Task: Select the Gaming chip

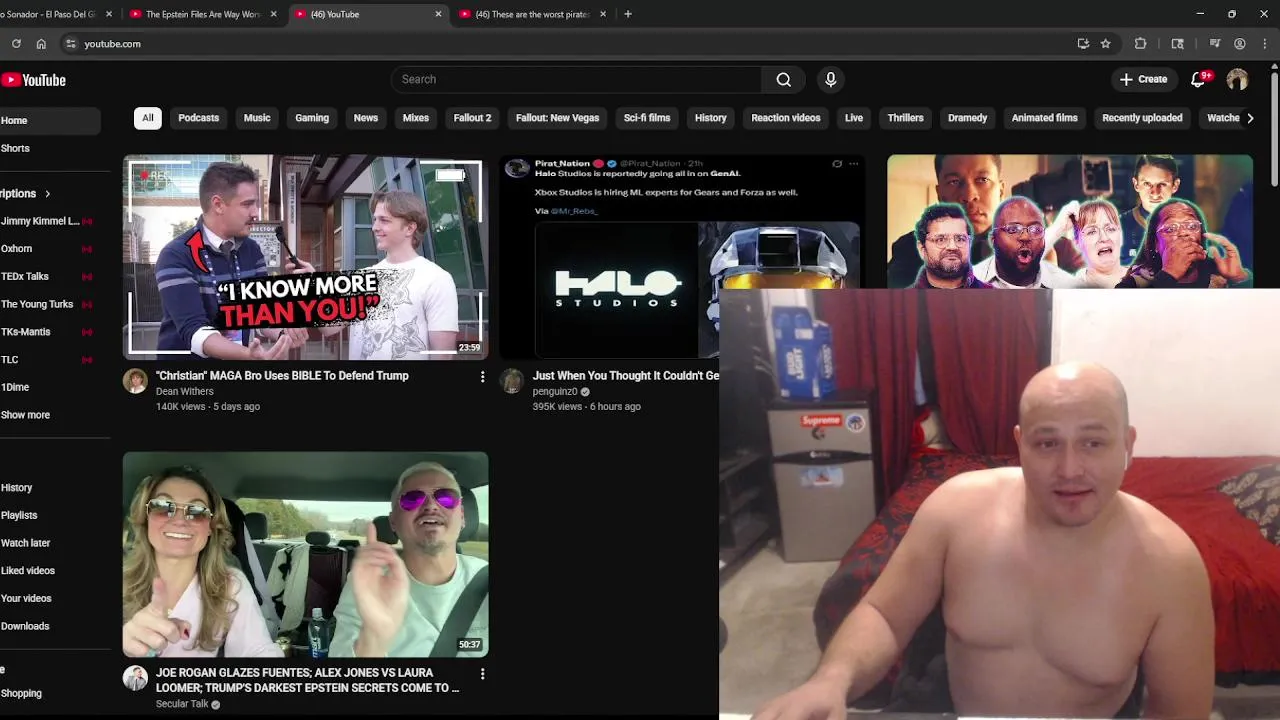Action: pyautogui.click(x=312, y=118)
